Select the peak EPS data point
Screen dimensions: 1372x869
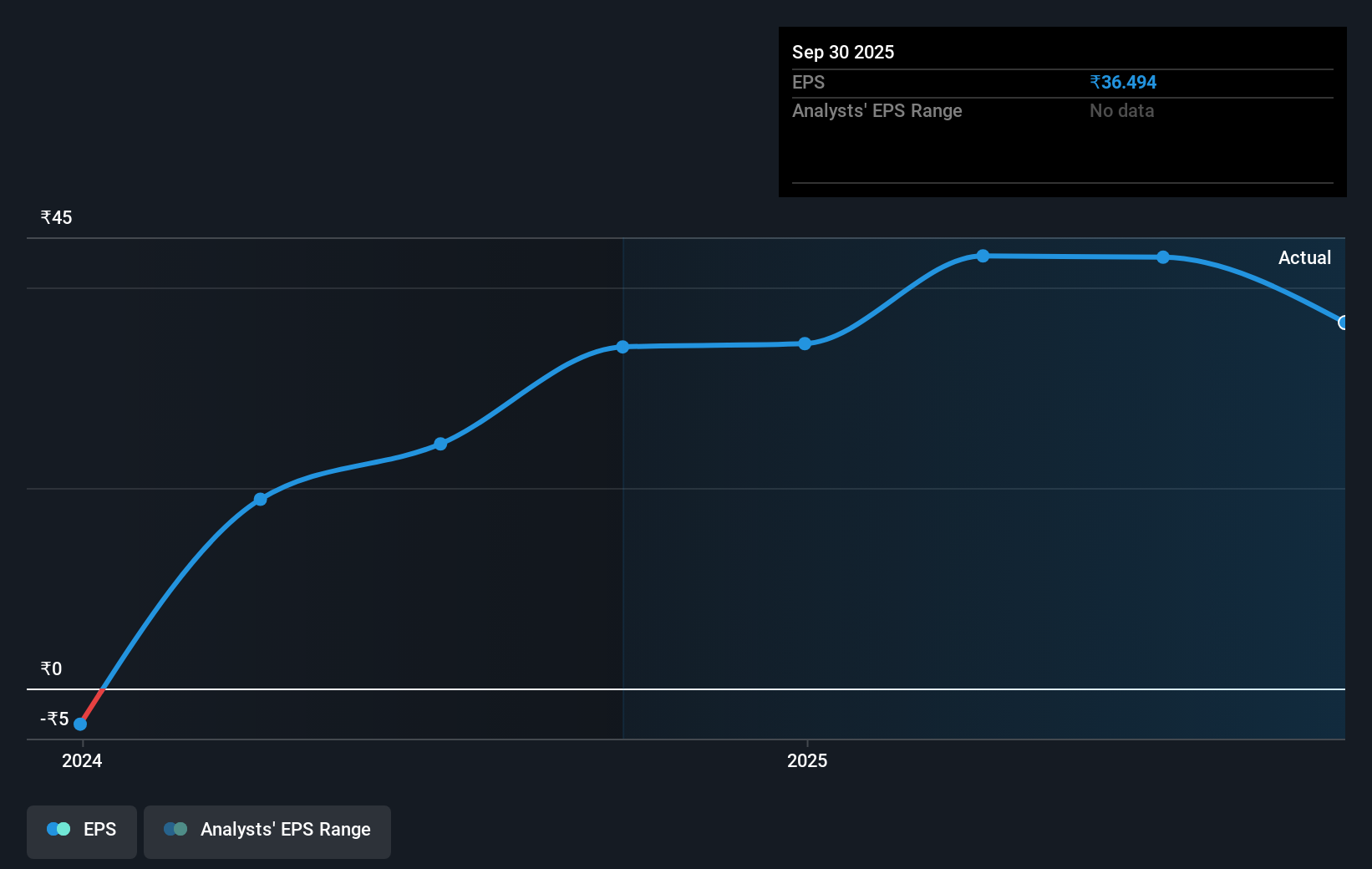[982, 257]
